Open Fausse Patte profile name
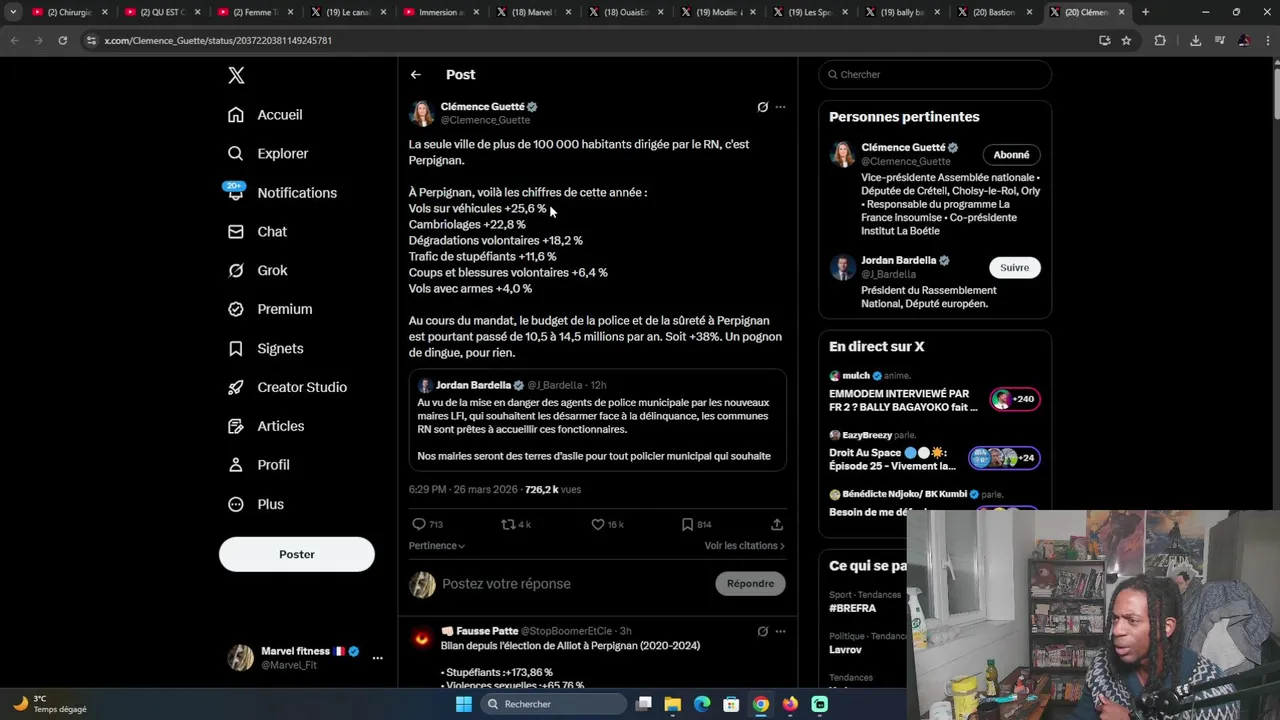1280x720 pixels. click(487, 631)
